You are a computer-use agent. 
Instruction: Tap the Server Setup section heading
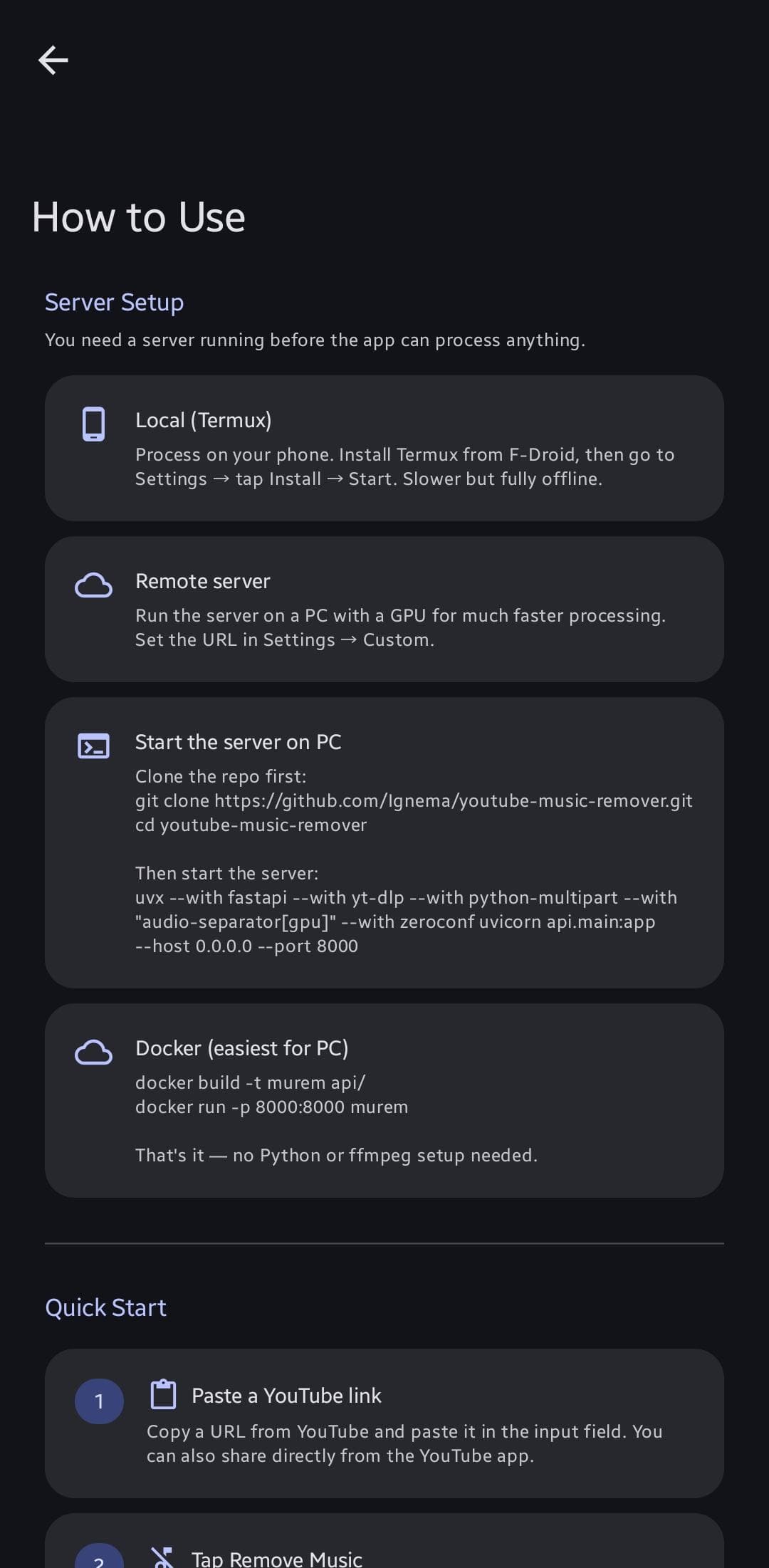pyautogui.click(x=114, y=302)
